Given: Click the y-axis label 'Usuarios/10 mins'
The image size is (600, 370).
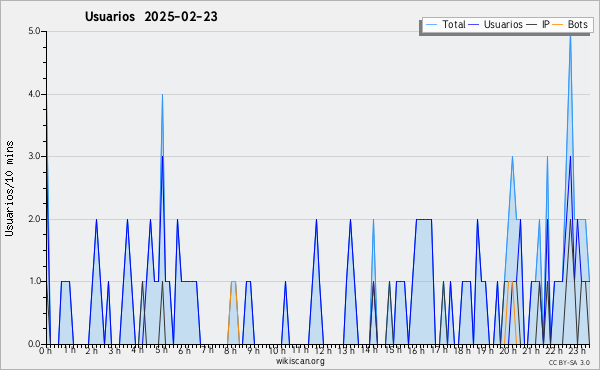Looking at the screenshot, I should click(x=9, y=189).
